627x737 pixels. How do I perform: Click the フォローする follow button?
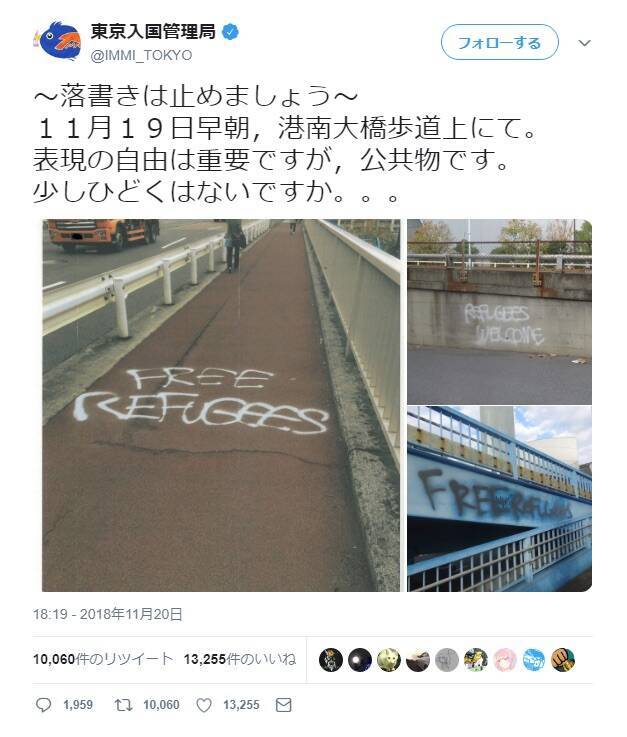tap(500, 42)
